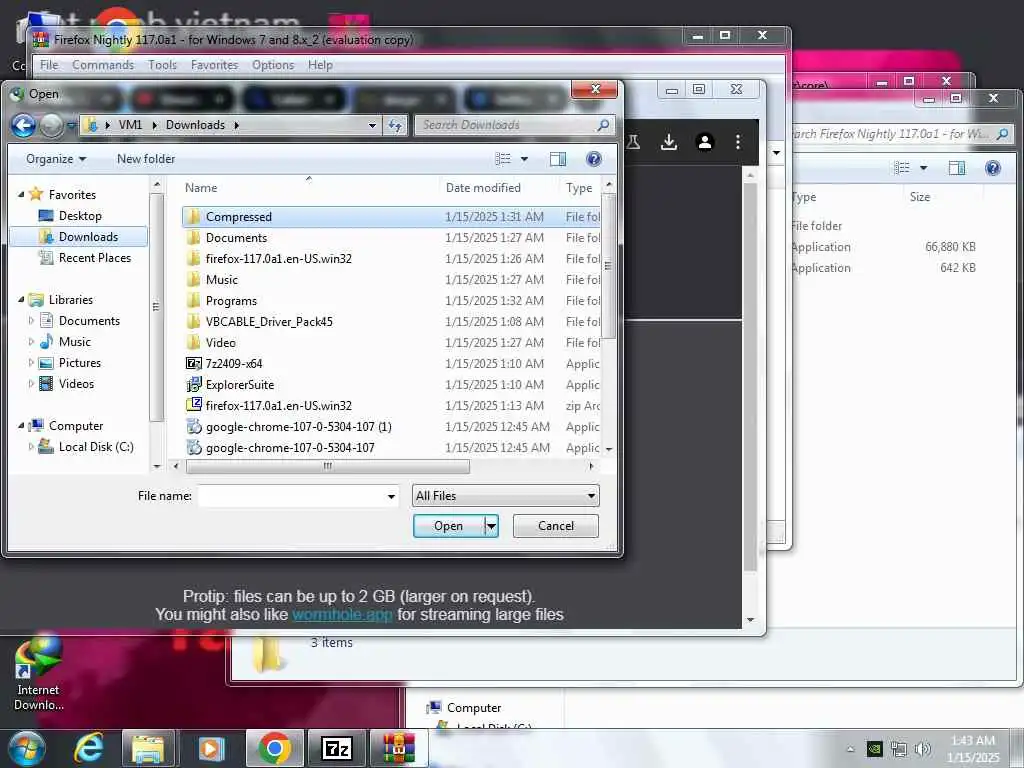Change view icon in Open dialog toolbar
Screen dimensions: 1024x768
click(x=502, y=159)
